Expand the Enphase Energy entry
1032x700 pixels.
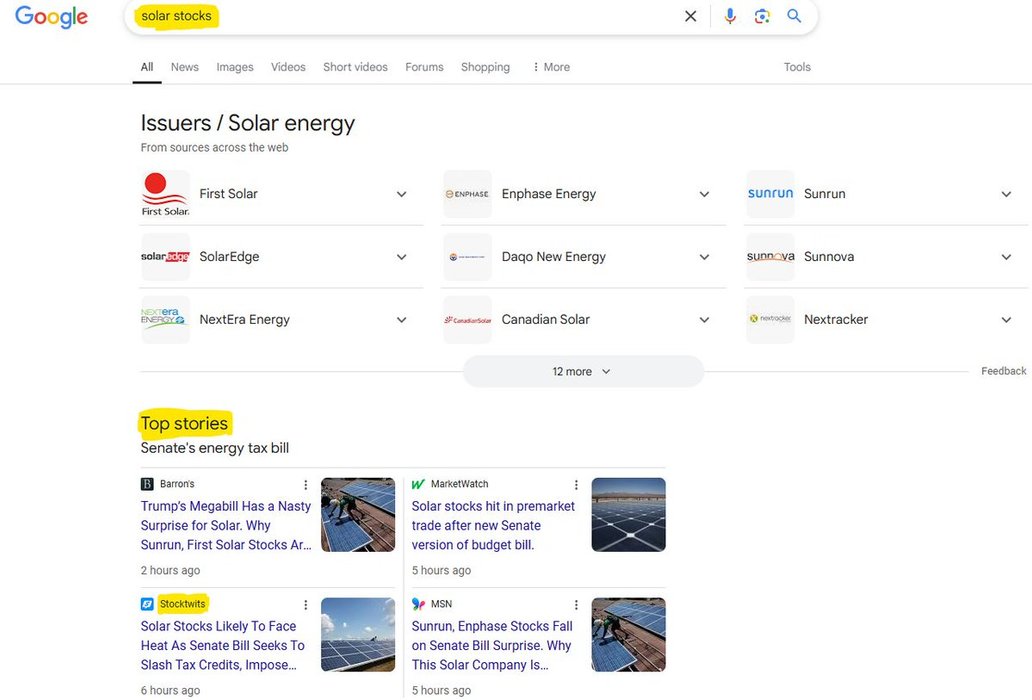[x=704, y=194]
